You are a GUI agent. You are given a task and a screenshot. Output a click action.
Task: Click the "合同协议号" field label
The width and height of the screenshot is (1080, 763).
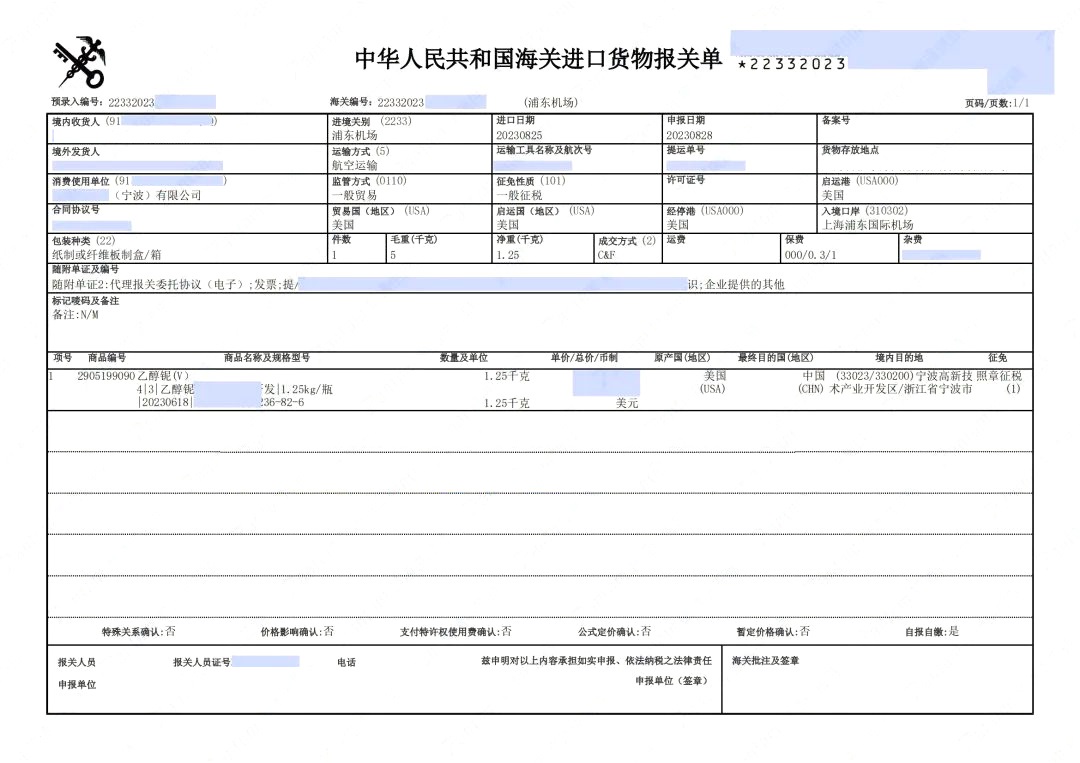click(76, 209)
